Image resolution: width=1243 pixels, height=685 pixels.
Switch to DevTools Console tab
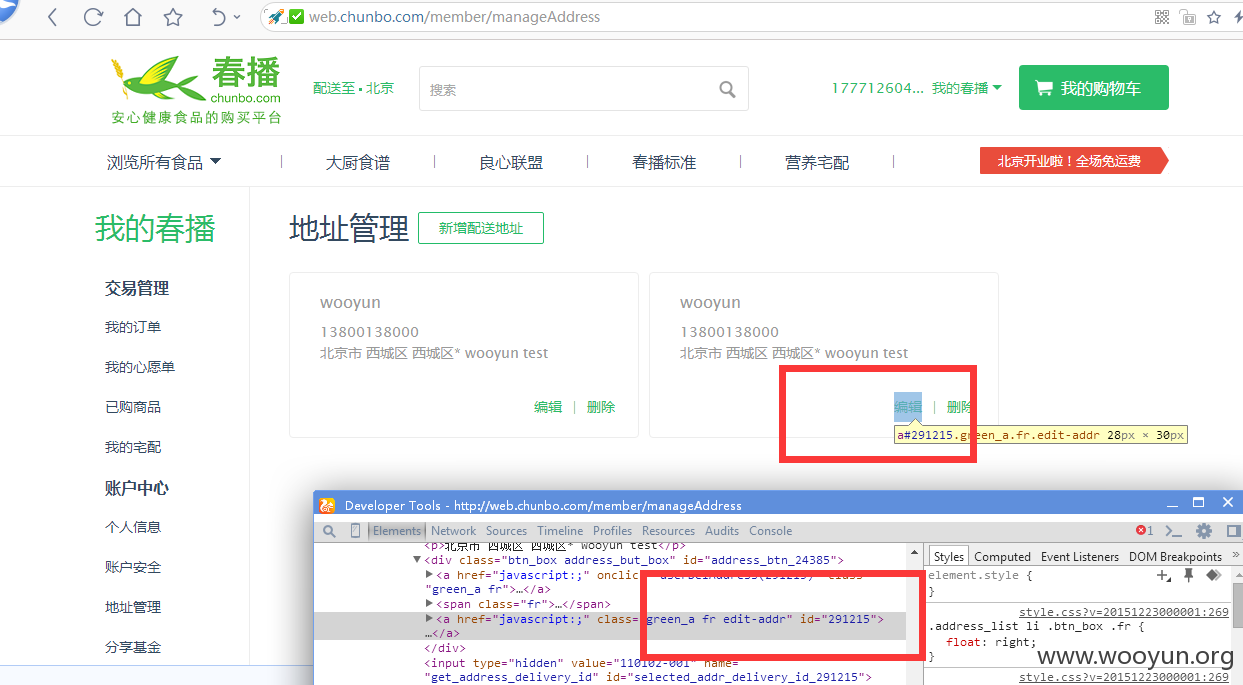click(x=770, y=531)
